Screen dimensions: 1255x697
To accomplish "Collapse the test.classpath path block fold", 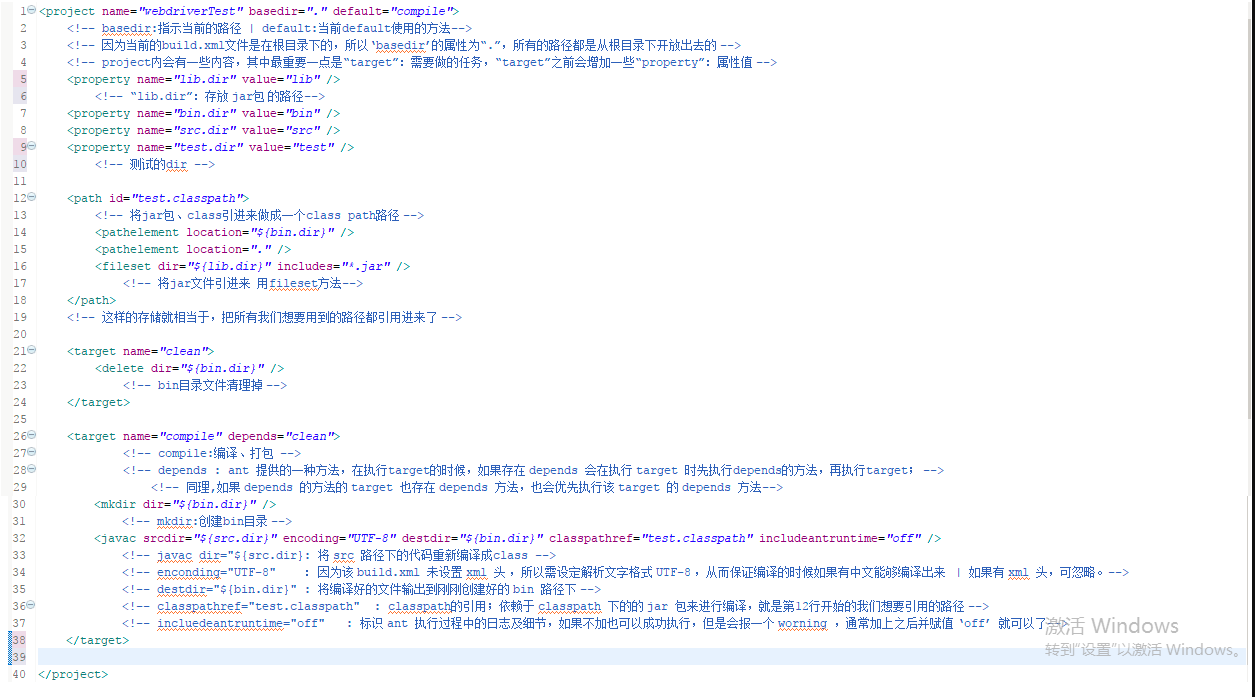I will (31, 198).
